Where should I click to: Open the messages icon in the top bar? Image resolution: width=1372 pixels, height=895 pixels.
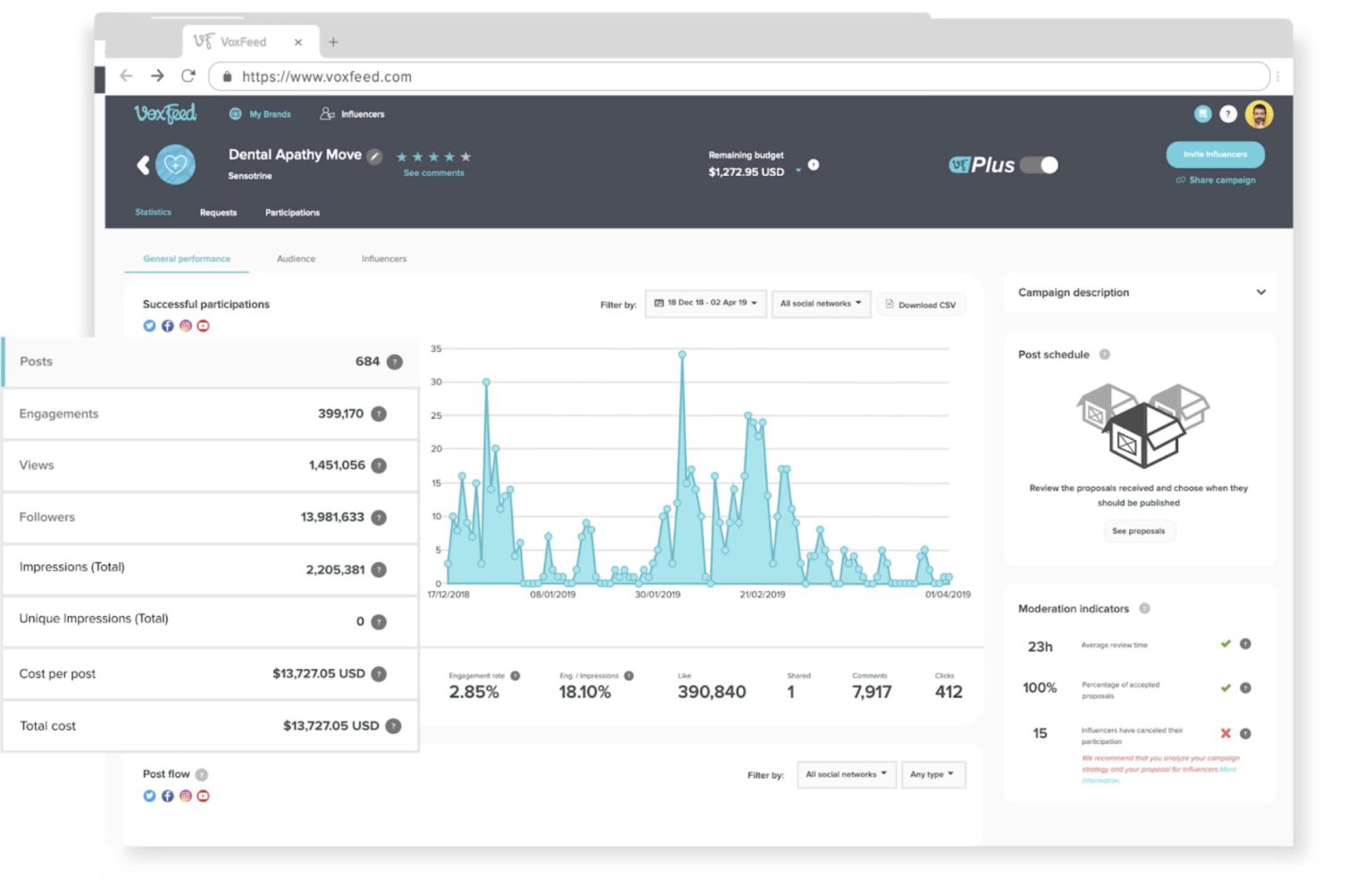[1202, 113]
